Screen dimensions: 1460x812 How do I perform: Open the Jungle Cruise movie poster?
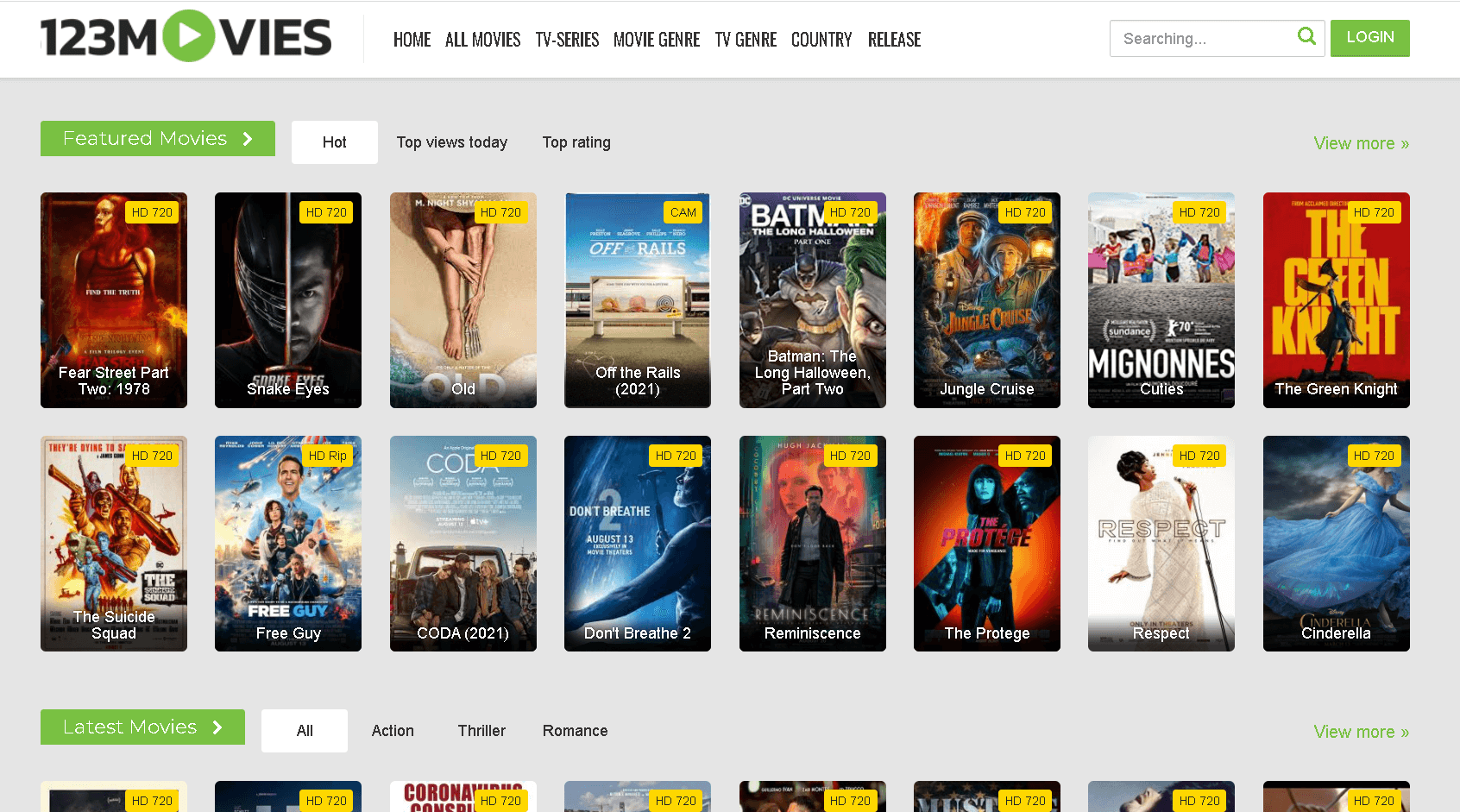coord(986,300)
